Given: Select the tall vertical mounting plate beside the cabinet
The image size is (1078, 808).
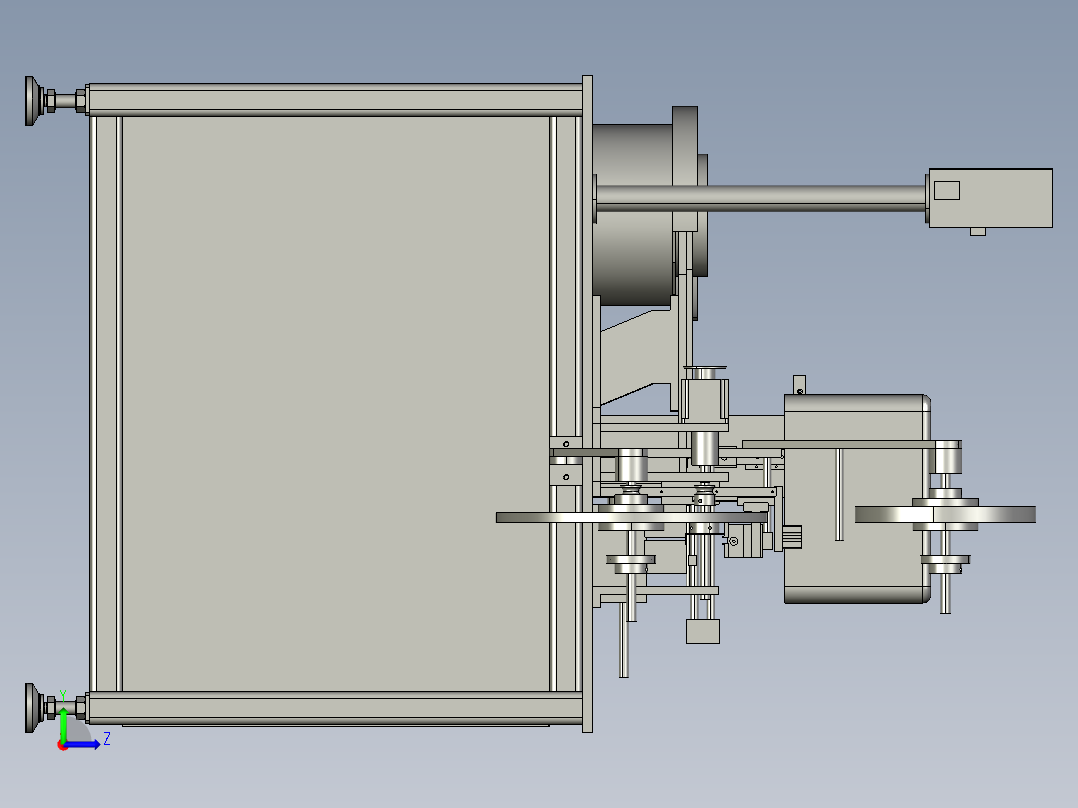Looking at the screenshot, I should pyautogui.click(x=587, y=404).
